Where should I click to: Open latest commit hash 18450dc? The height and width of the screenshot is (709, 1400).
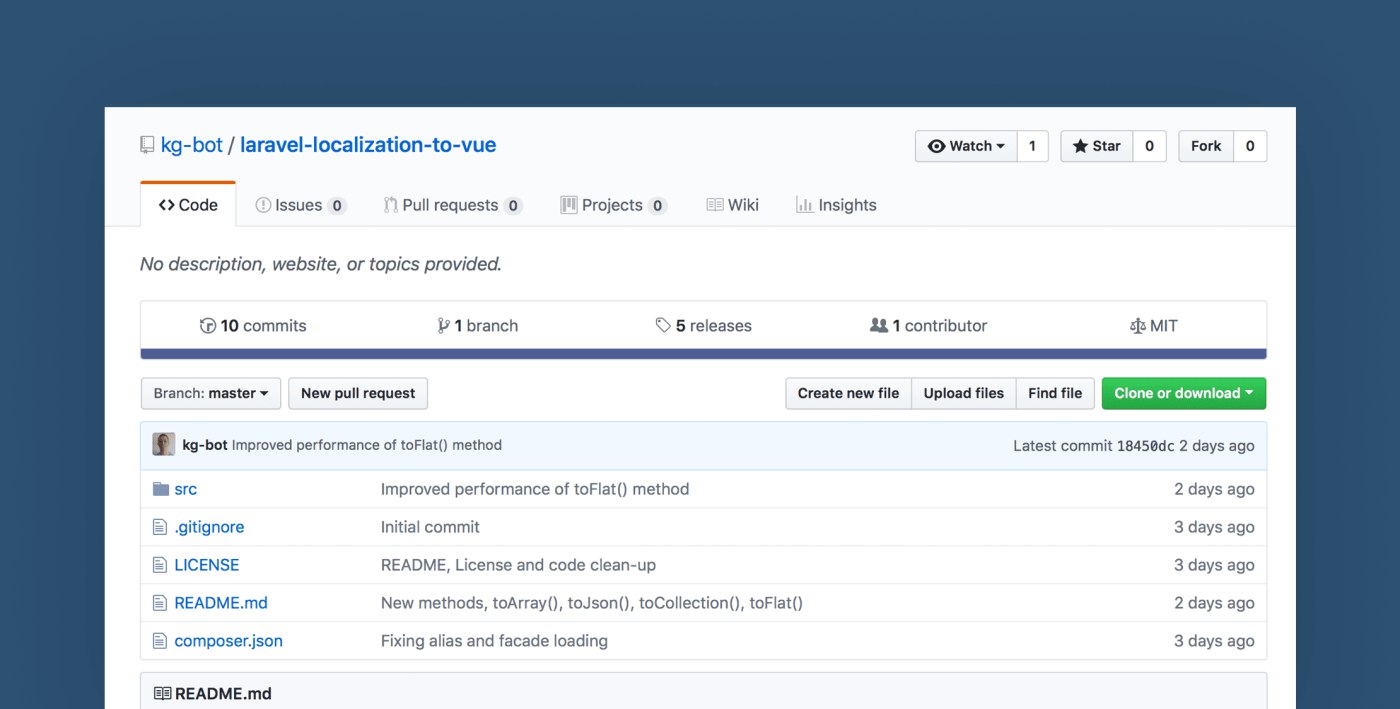(x=1146, y=446)
